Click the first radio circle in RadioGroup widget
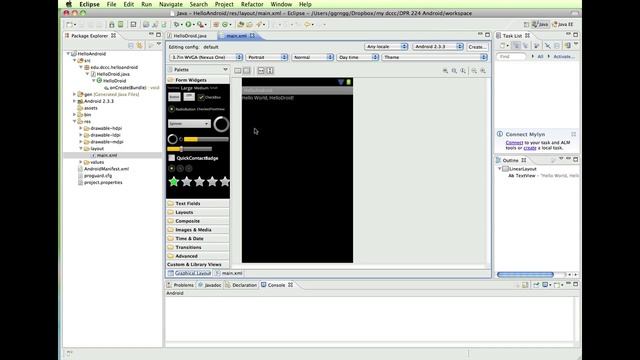This screenshot has height=360, width=640. 171,168
